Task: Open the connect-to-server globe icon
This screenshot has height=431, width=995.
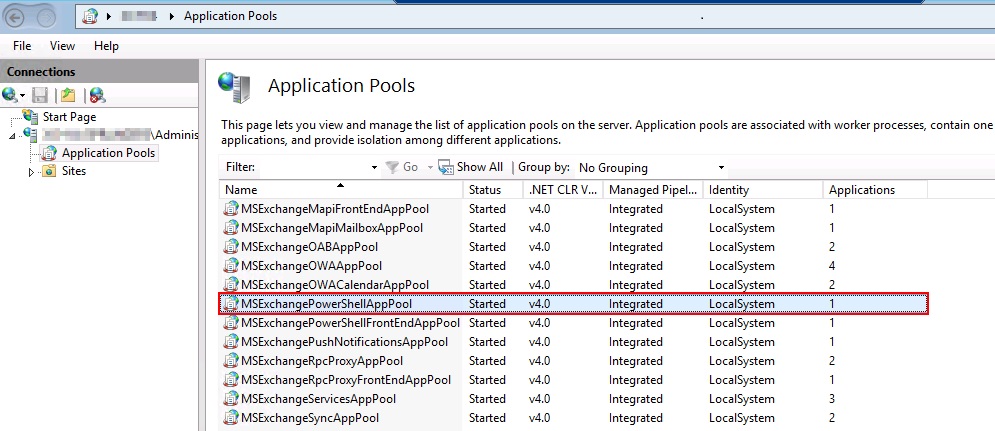Action: click(x=10, y=95)
